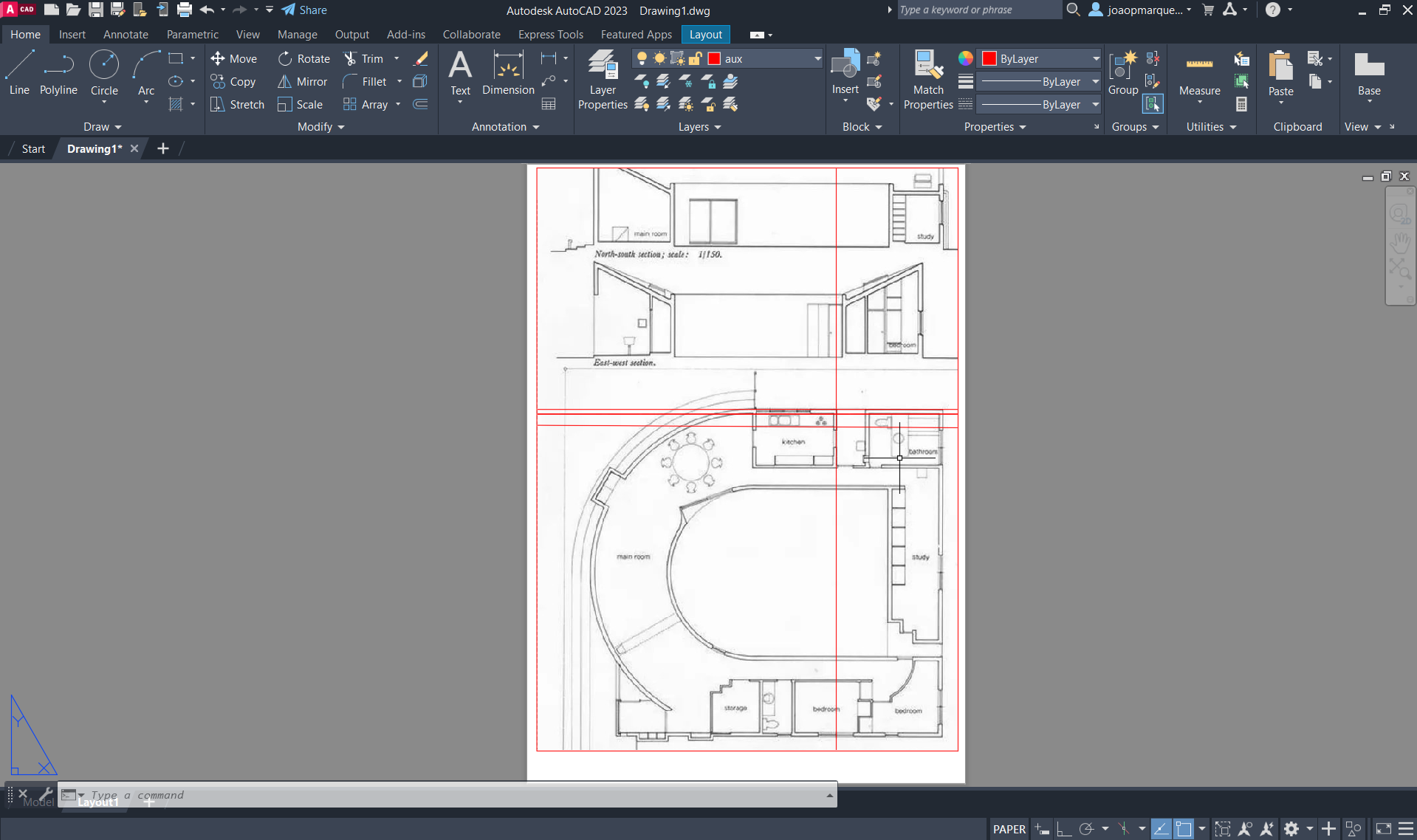Expand the Groups panel
Viewport: 1417px width, 840px height.
pos(1135,127)
